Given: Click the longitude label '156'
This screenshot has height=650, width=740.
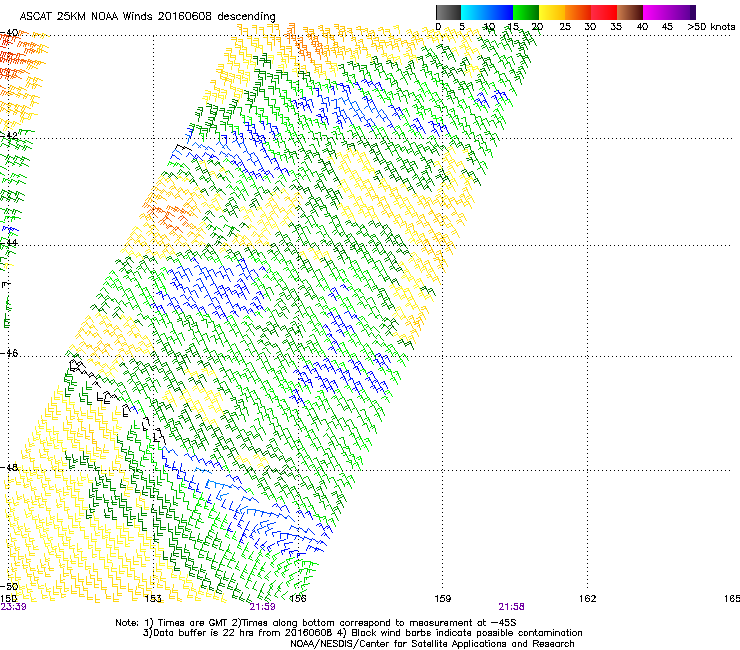Looking at the screenshot, I should point(298,599).
